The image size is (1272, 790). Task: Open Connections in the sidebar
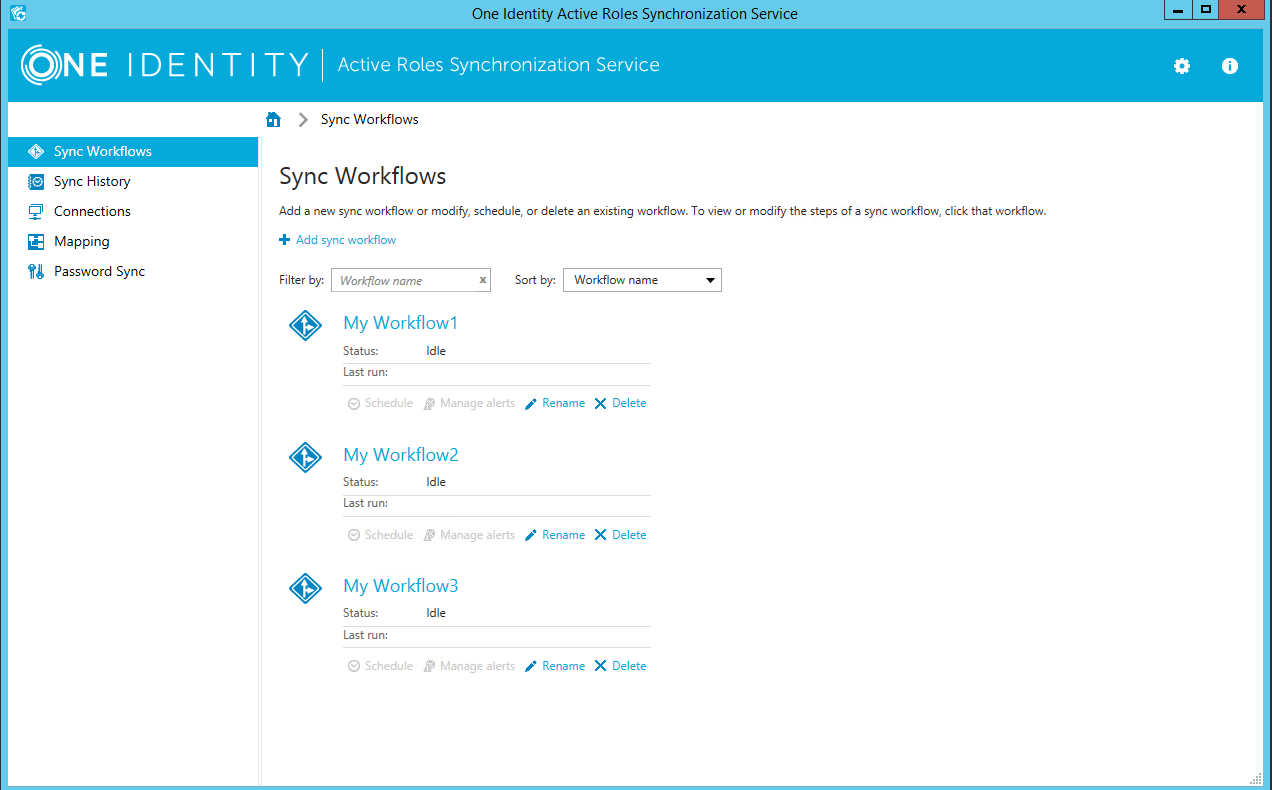coord(133,212)
